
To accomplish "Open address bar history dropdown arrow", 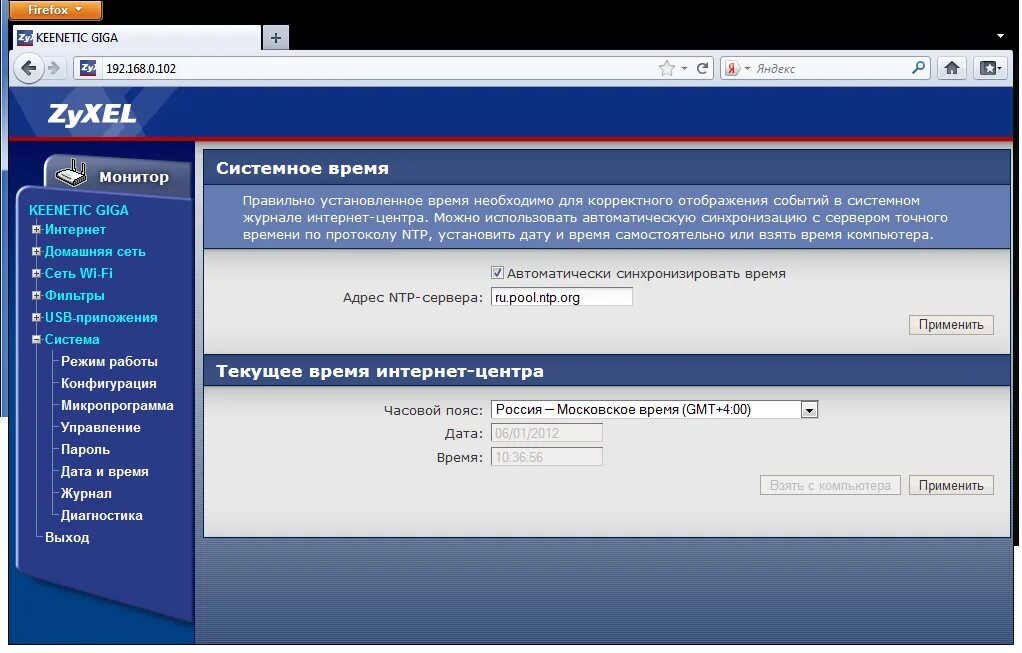I will [684, 68].
